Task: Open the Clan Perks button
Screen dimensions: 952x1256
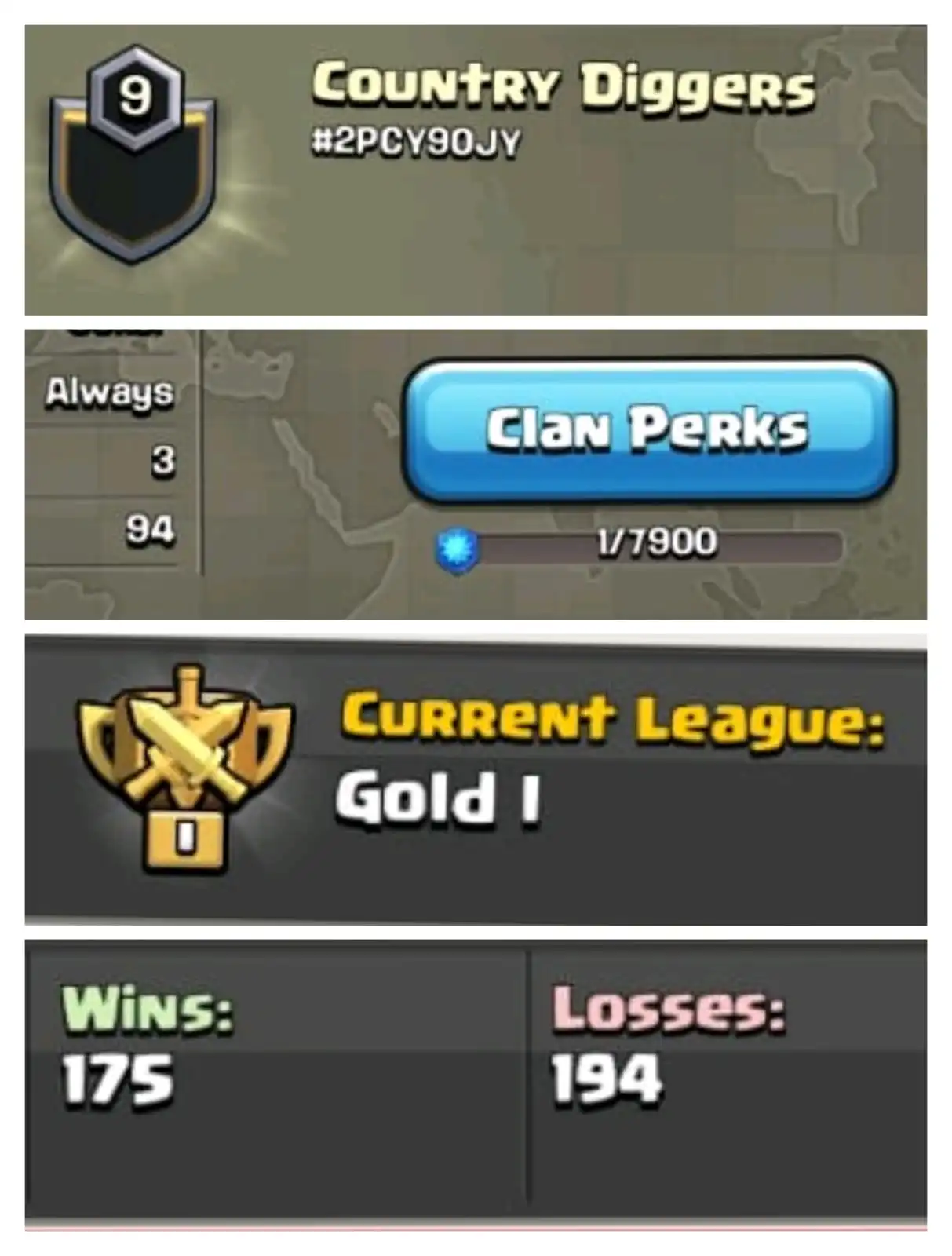Action: [649, 430]
